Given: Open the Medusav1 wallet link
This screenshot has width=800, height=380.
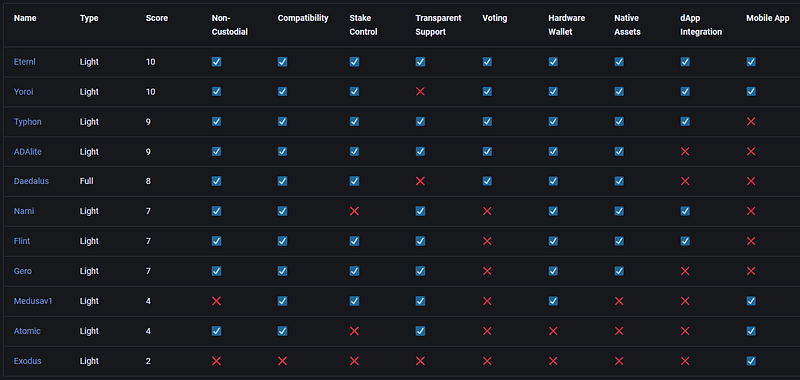Looking at the screenshot, I should tap(33, 301).
